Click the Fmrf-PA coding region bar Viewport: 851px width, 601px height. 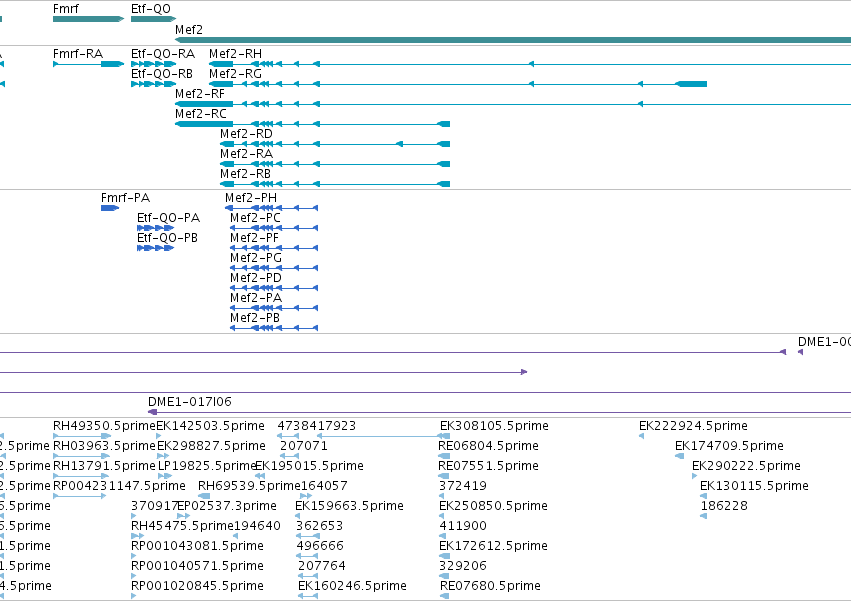110,208
